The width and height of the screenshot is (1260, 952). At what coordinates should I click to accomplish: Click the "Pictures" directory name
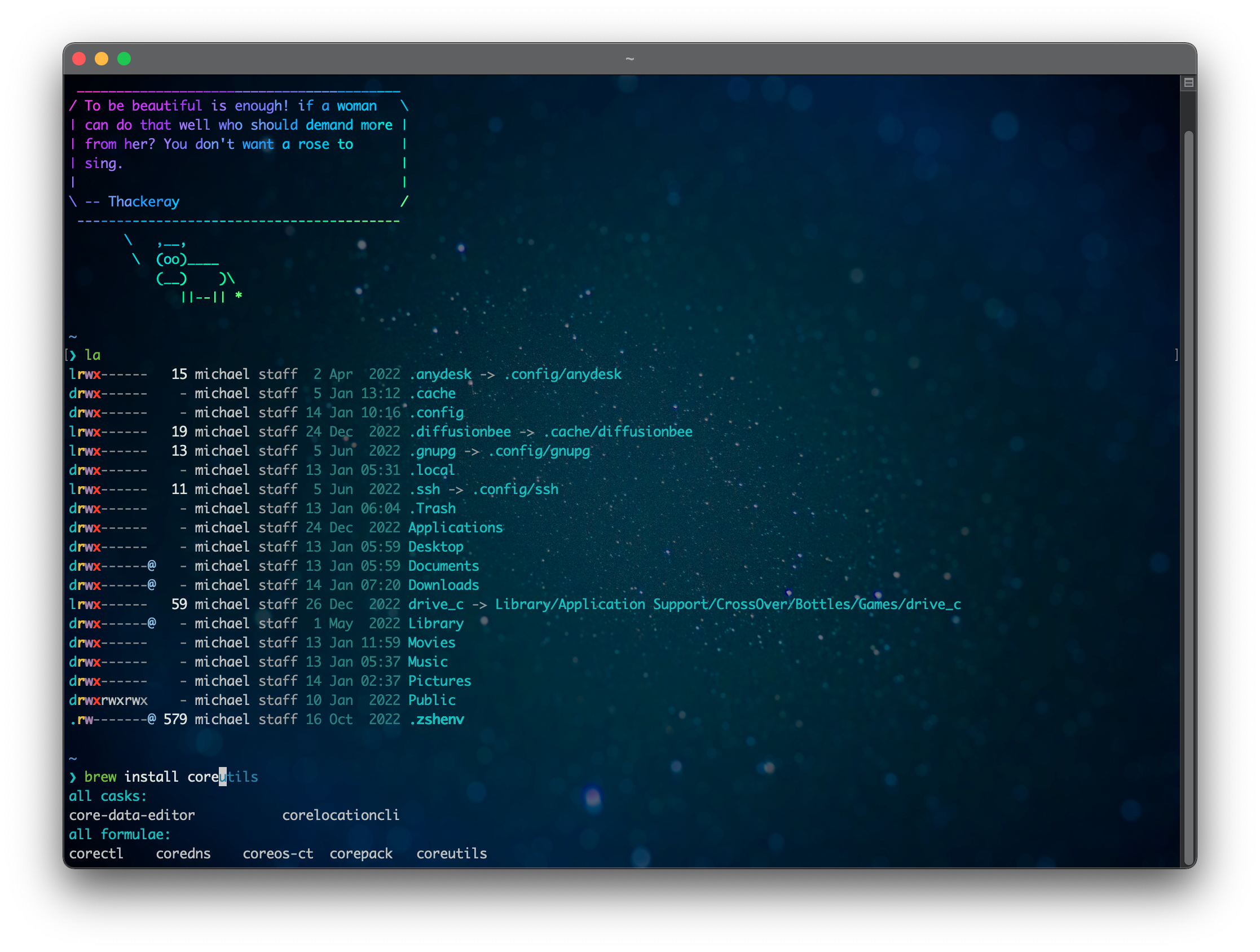click(x=440, y=681)
